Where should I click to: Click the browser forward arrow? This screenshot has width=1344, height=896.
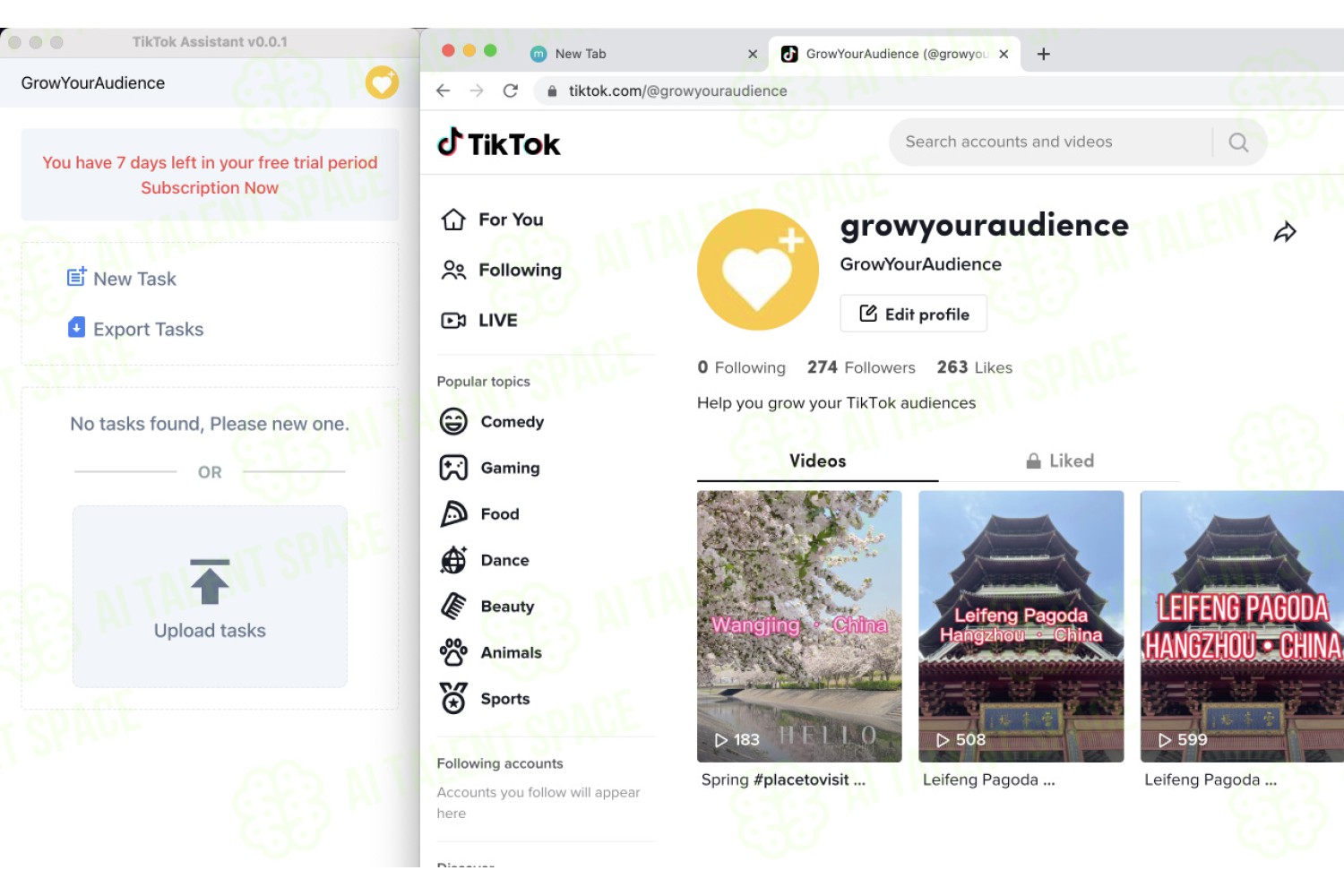pyautogui.click(x=477, y=90)
